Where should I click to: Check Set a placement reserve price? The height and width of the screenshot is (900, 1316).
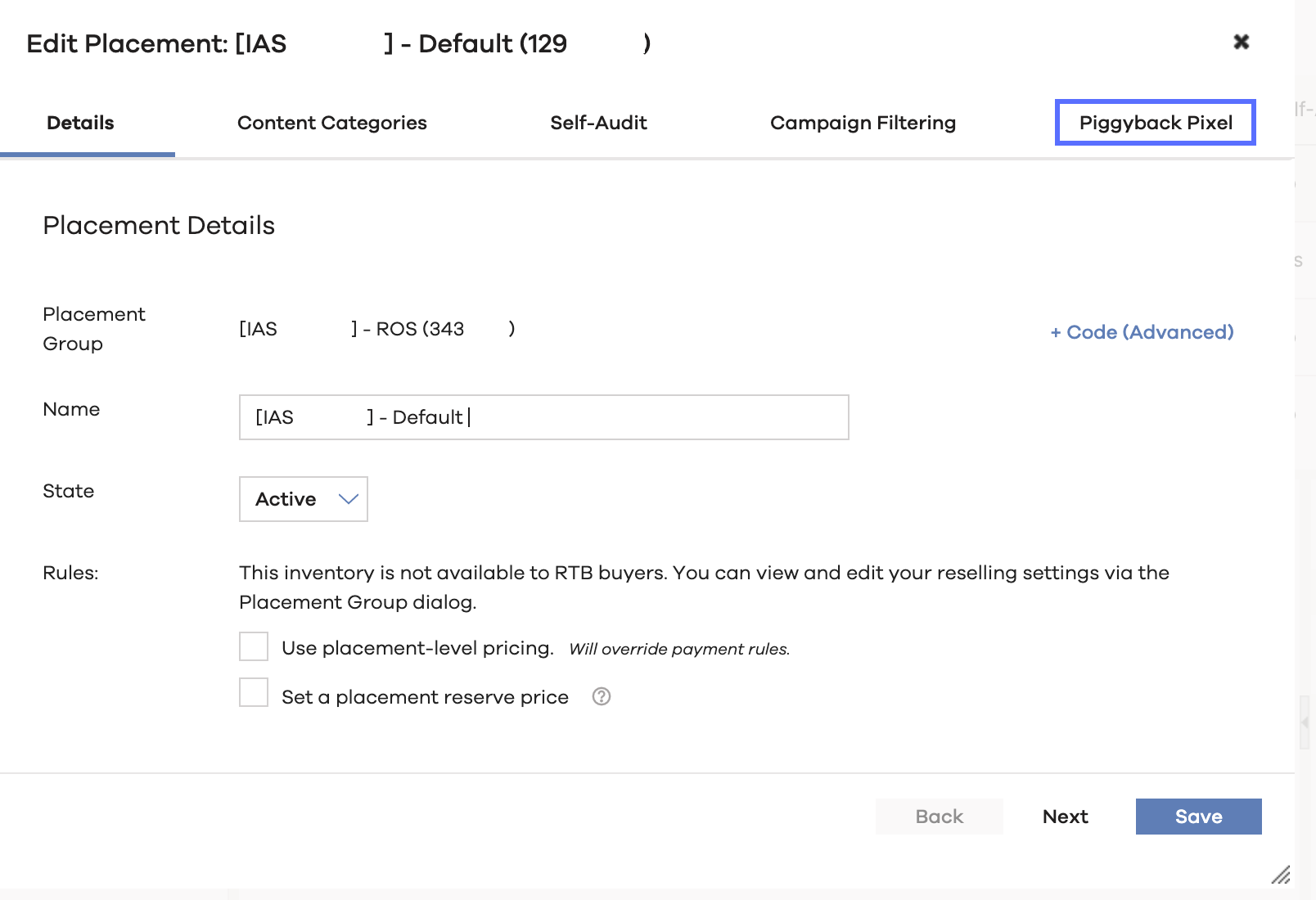254,692
